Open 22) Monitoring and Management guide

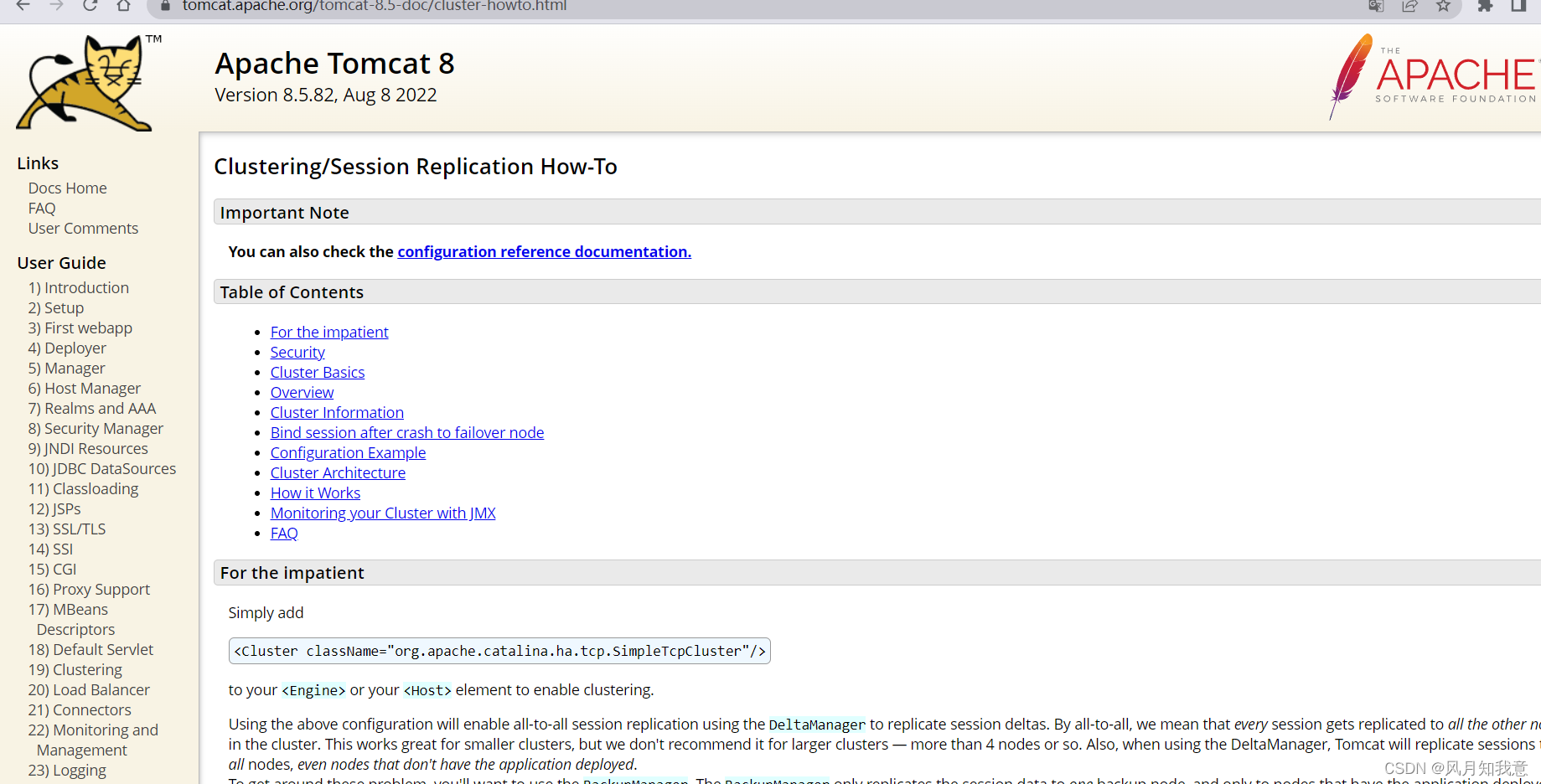[93, 740]
